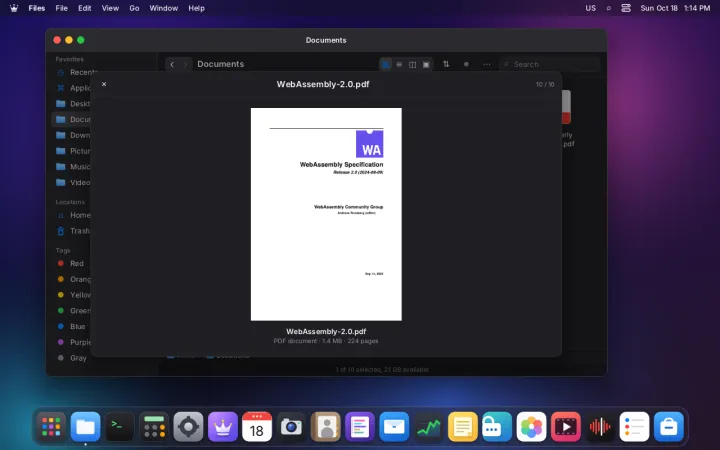The image size is (720, 450).
Task: Open Videos folder in the sidebar
Action: coord(73,182)
